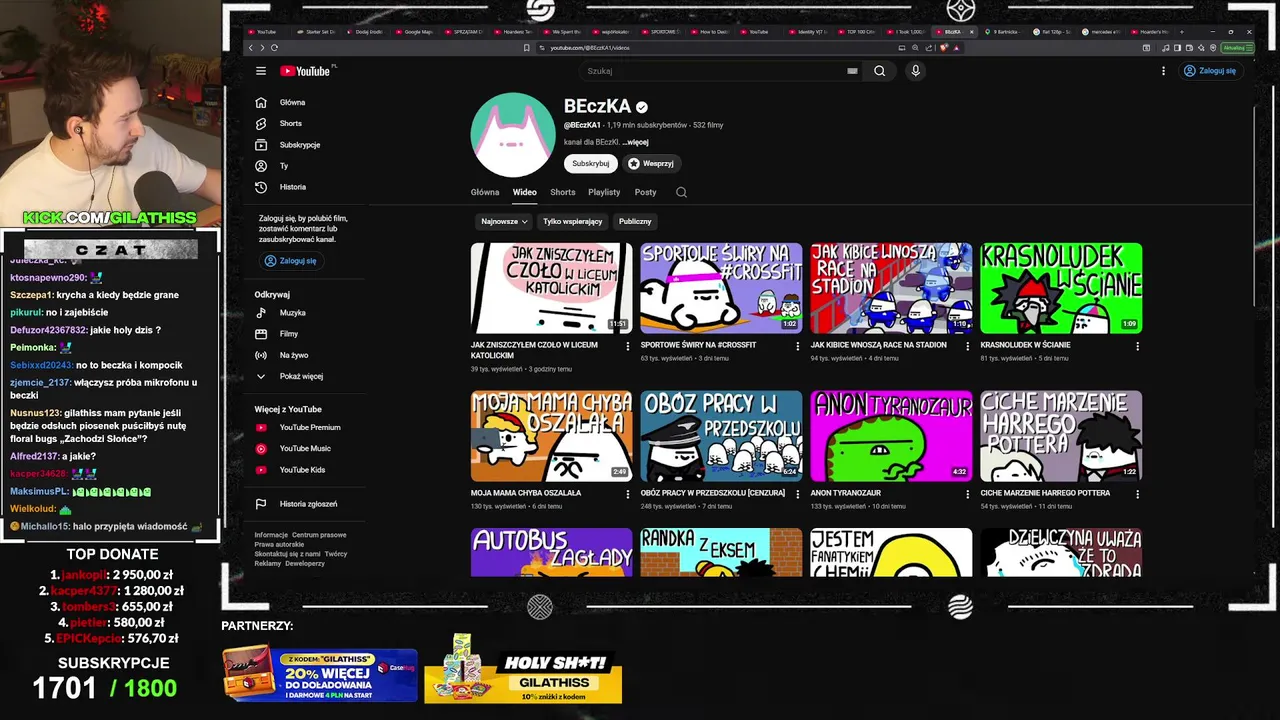Filter by Publiczny chip
The height and width of the screenshot is (720, 1280).
pyautogui.click(x=635, y=221)
